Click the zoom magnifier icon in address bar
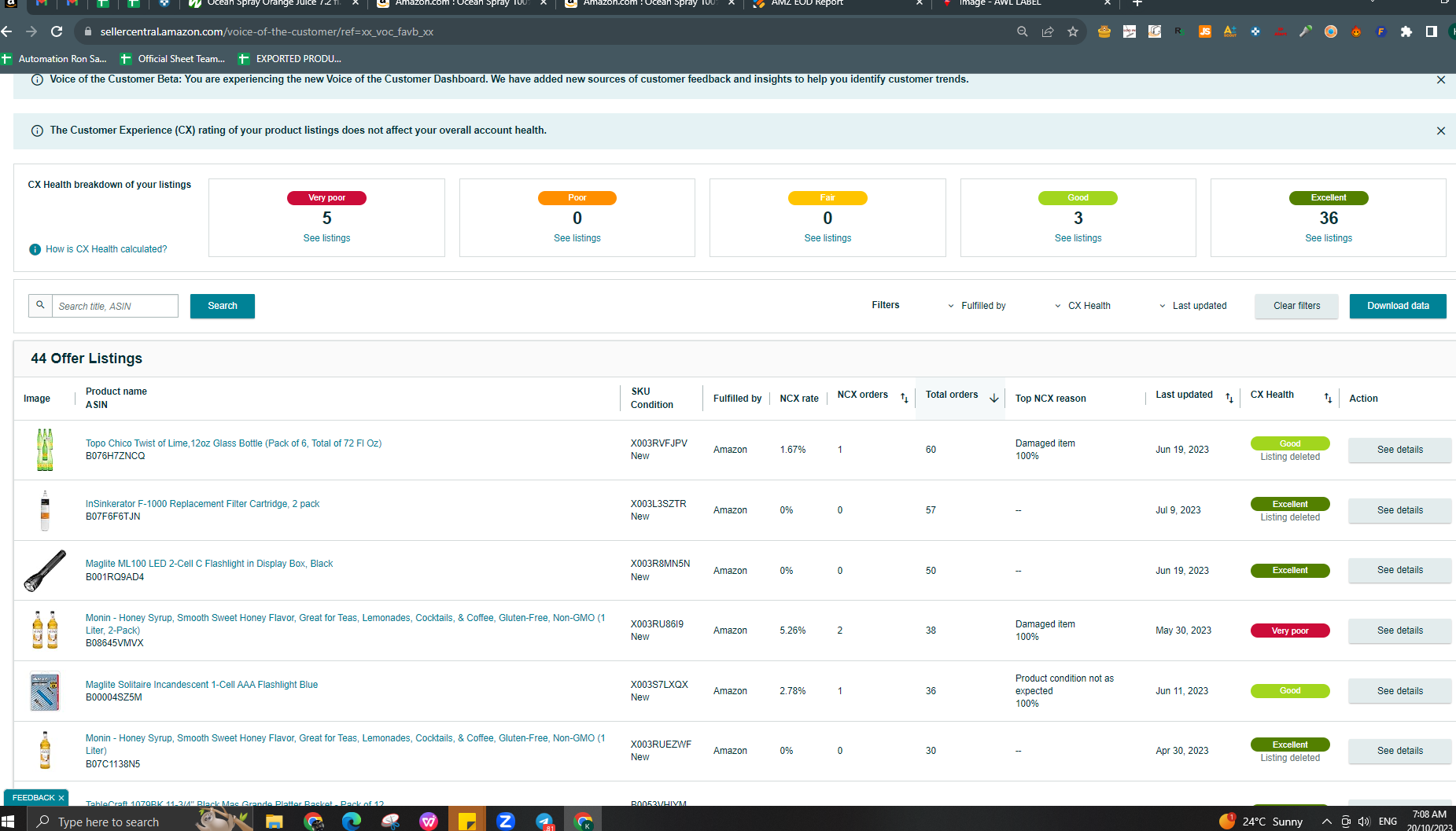The image size is (1456, 831). 1023,31
